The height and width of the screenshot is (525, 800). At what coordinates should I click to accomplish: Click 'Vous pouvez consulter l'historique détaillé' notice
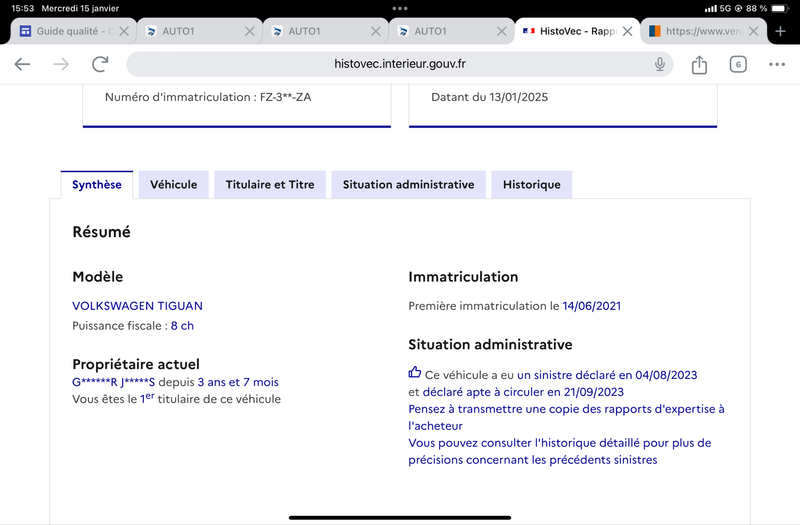pos(559,451)
